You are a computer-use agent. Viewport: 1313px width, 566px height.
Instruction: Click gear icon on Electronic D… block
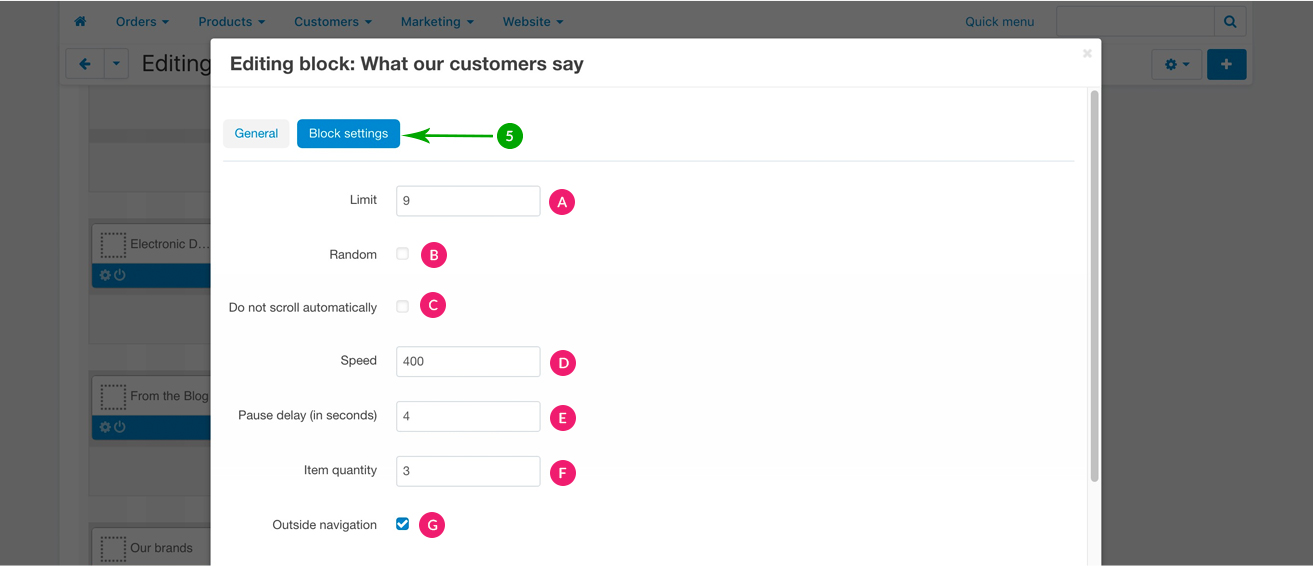tap(105, 275)
